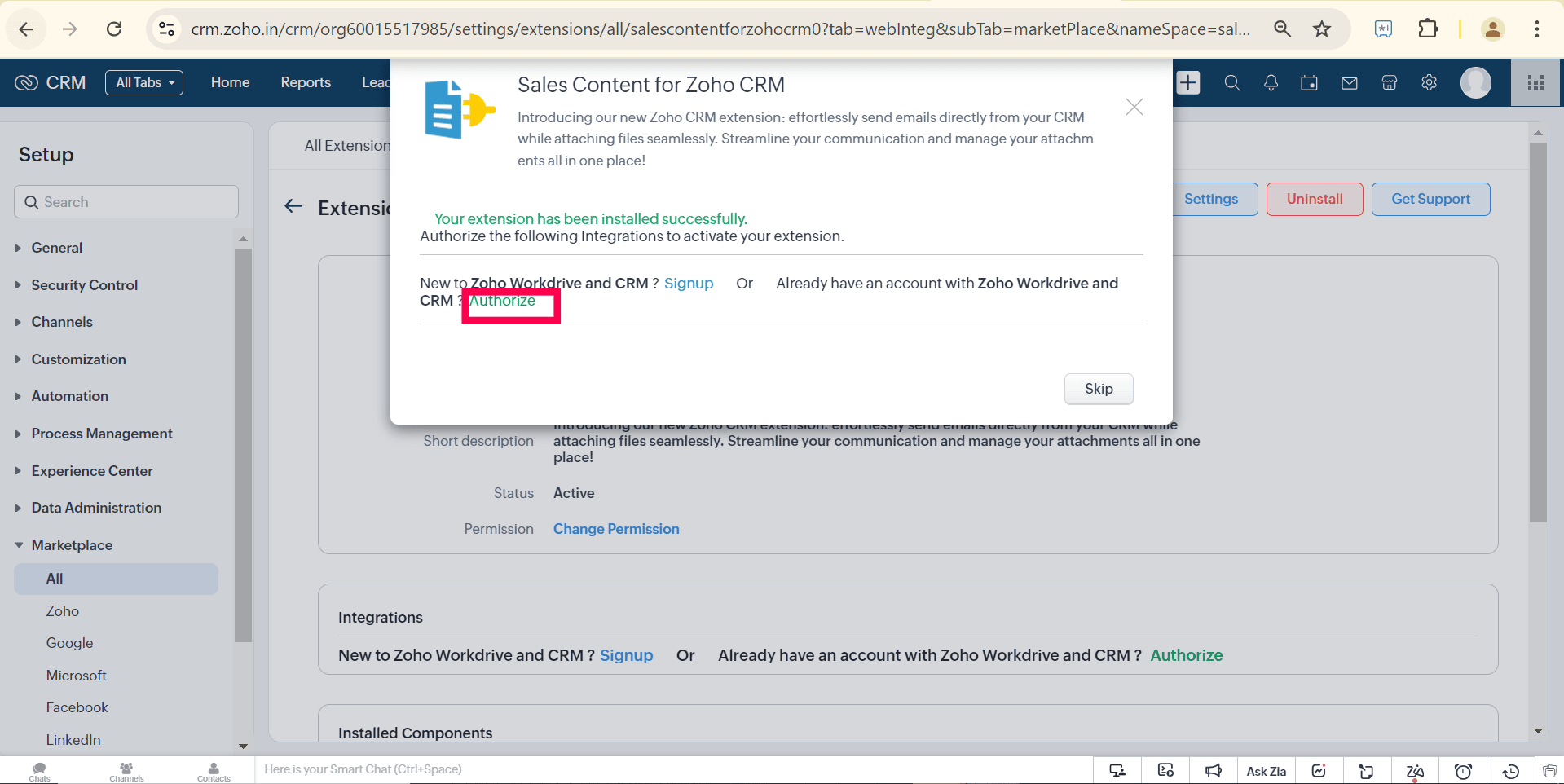Screen dimensions: 1564x784
Task: Open the apps grid launcher icon
Action: (1536, 82)
